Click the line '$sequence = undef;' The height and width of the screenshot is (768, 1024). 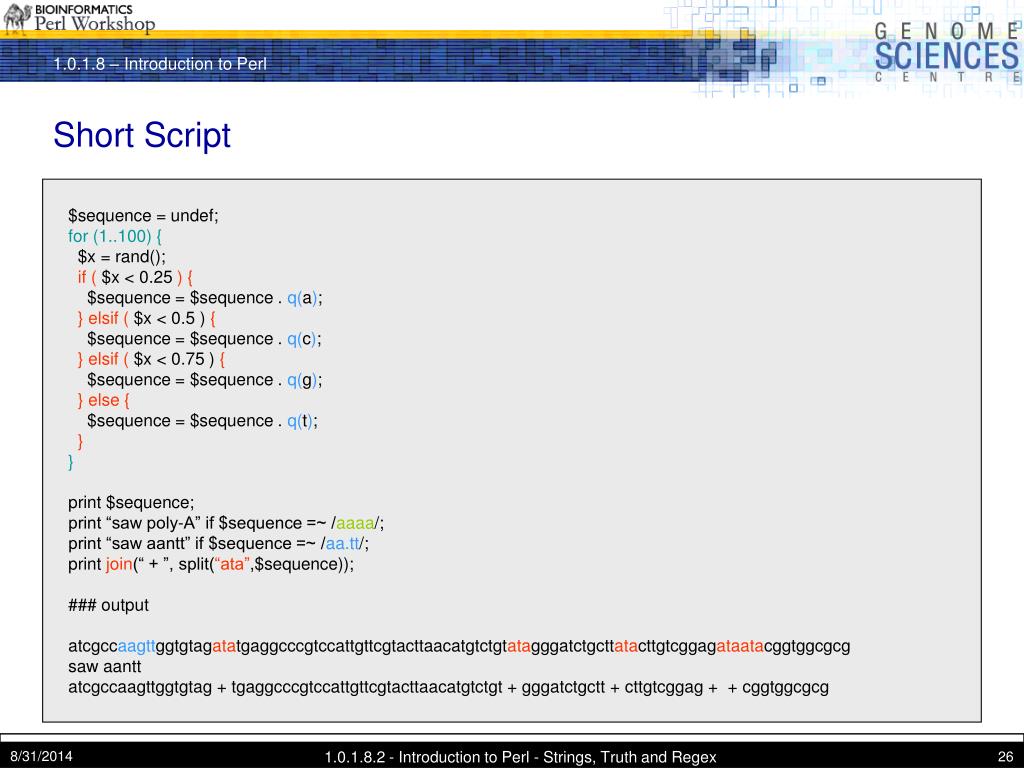pos(143,216)
